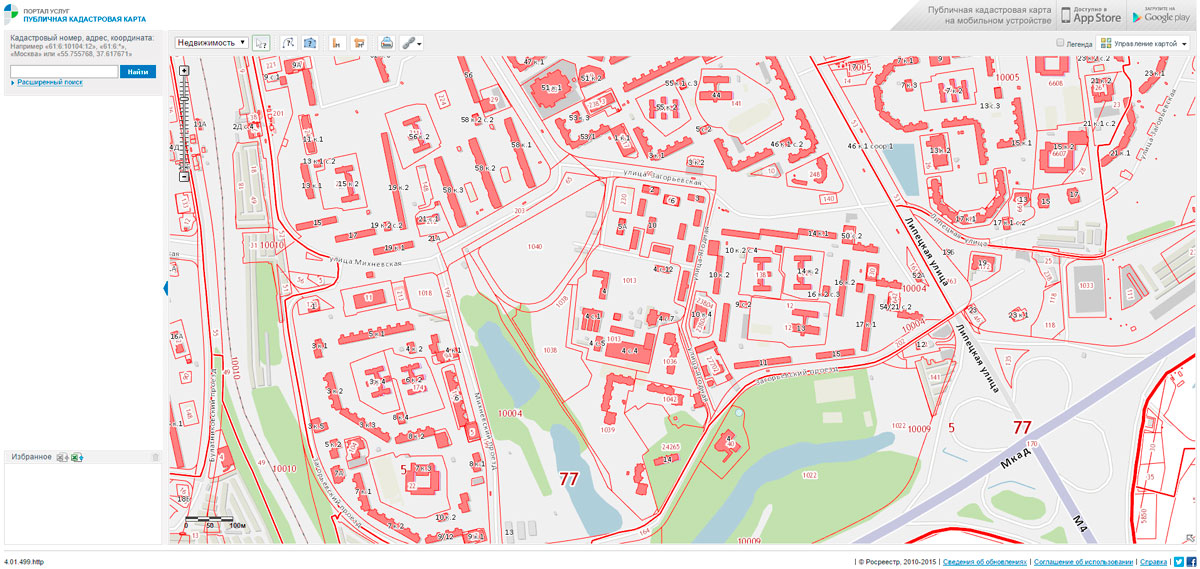Open the Справка link in footer
Image resolution: width=1200 pixels, height=569 pixels.
(1153, 562)
